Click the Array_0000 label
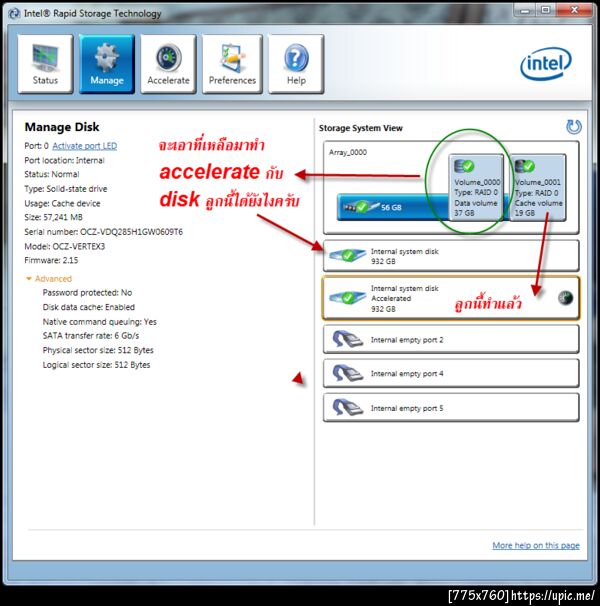600x606 pixels. [x=348, y=152]
